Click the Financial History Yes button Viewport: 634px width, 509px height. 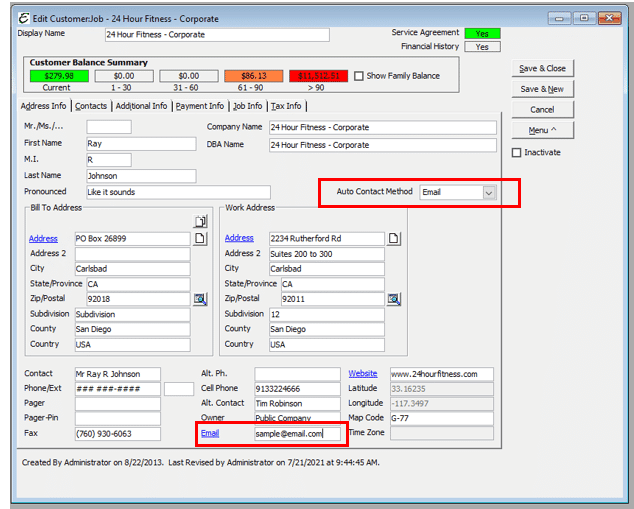point(482,47)
